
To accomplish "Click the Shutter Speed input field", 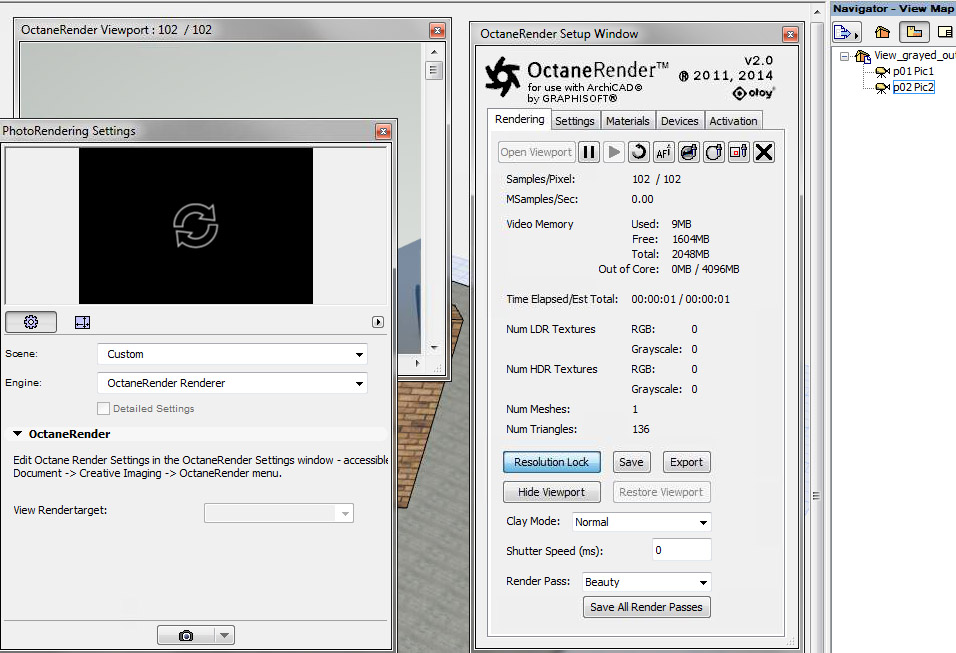I will [x=681, y=550].
